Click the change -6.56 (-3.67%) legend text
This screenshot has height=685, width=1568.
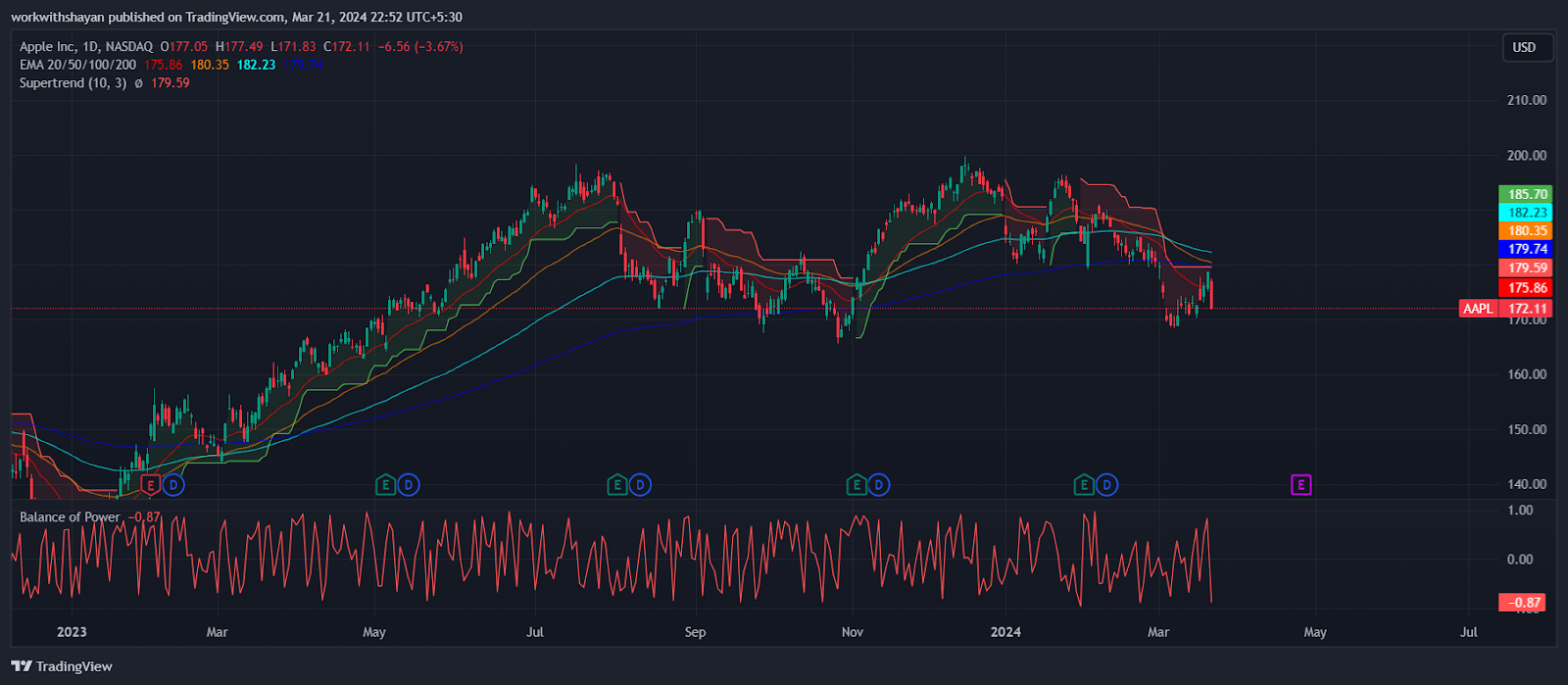pos(420,46)
